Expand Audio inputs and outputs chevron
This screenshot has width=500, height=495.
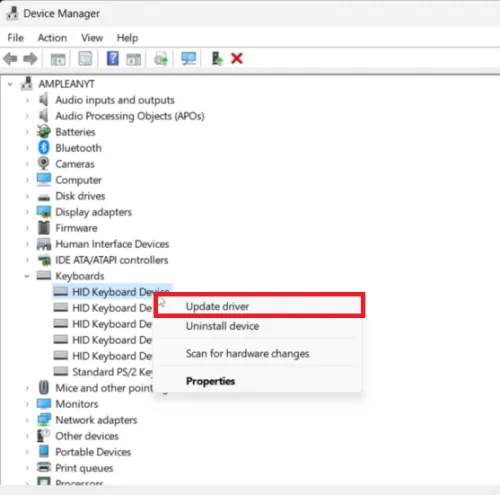27,100
